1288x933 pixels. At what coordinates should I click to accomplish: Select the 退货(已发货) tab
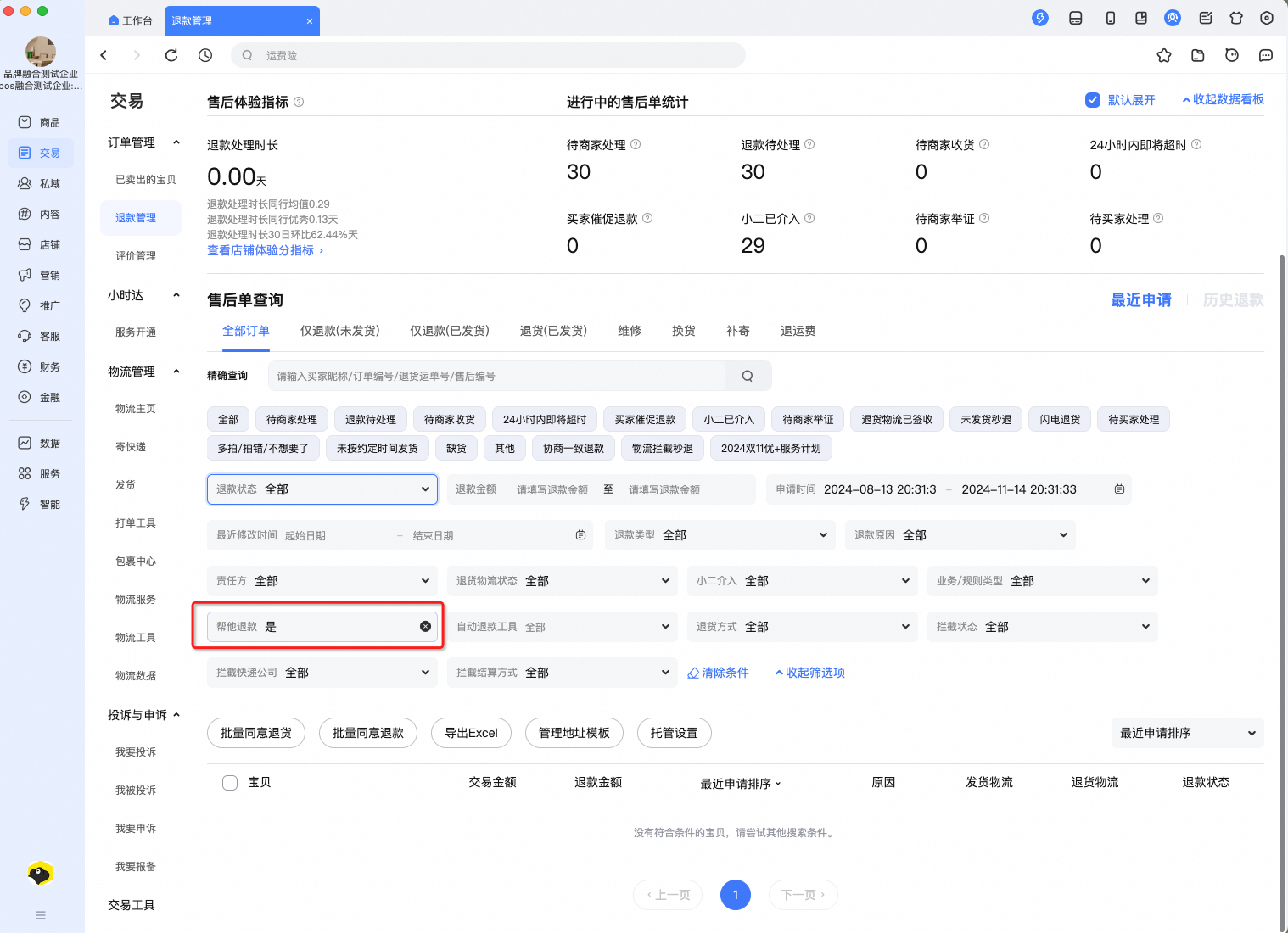point(552,331)
